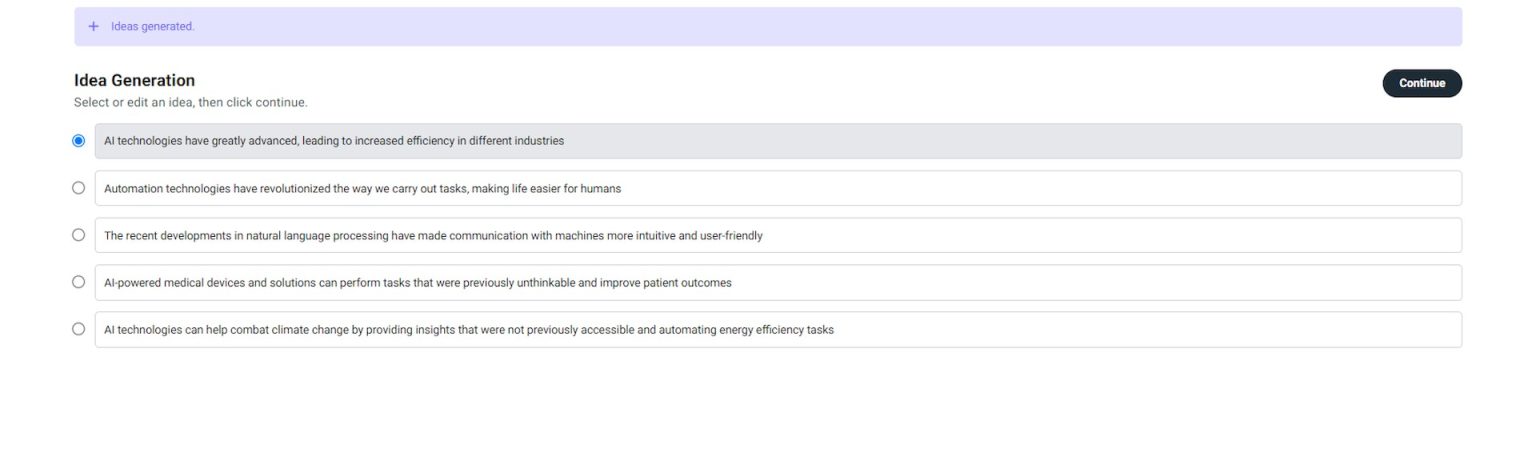Click the 'Idea Generation' heading

(134, 81)
